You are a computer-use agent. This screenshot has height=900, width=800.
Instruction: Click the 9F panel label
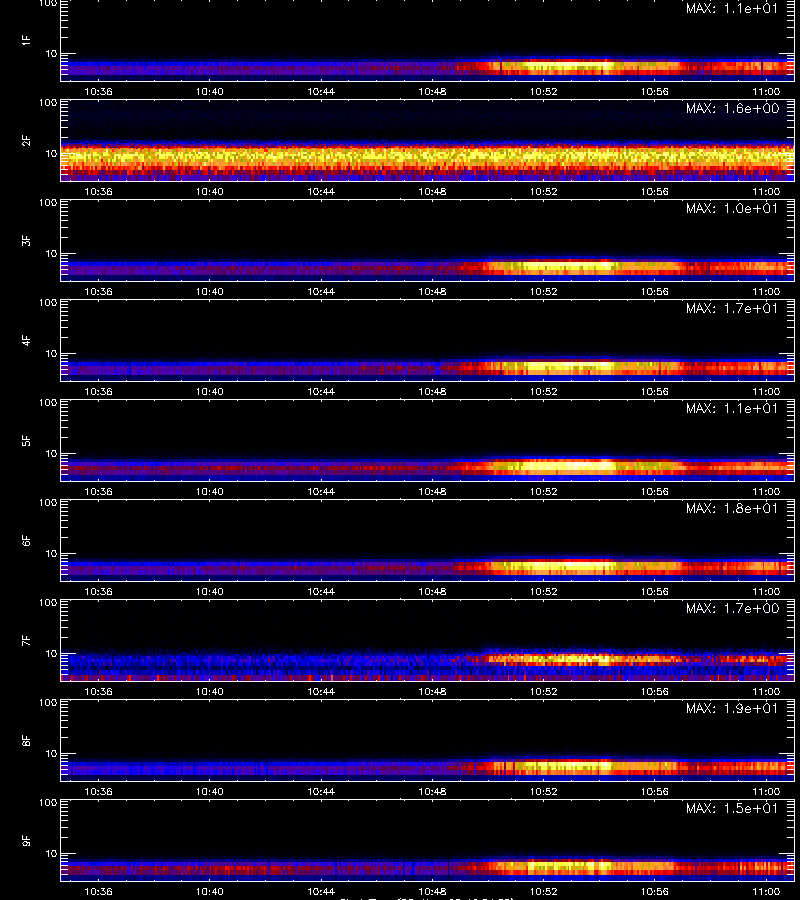pyautogui.click(x=26, y=840)
